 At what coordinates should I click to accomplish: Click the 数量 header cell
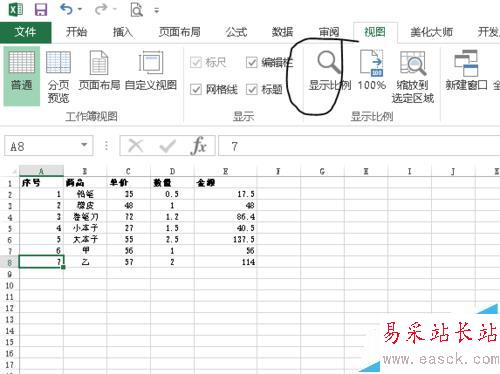tap(172, 183)
